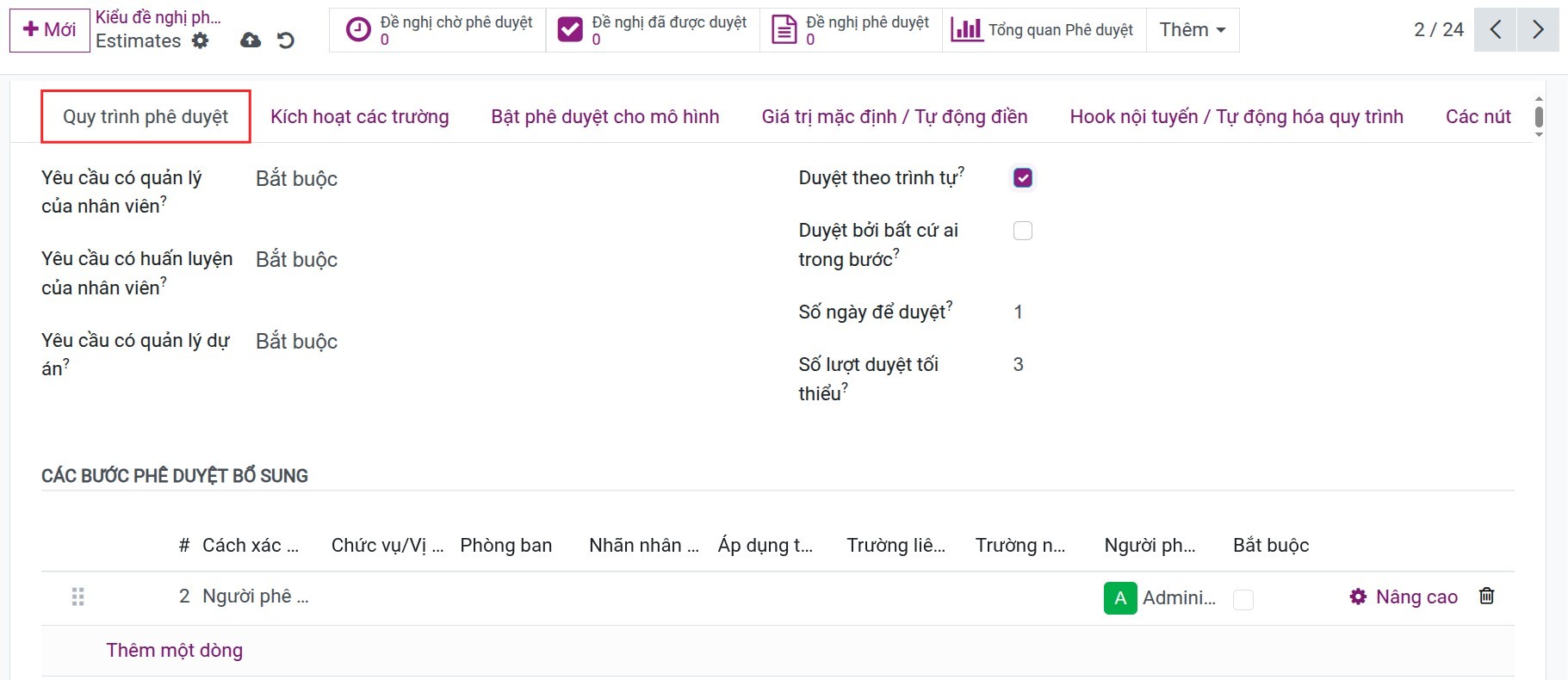The width and height of the screenshot is (1568, 680).
Task: Open Tổng quan Phê duyệt chart icon
Action: [966, 30]
